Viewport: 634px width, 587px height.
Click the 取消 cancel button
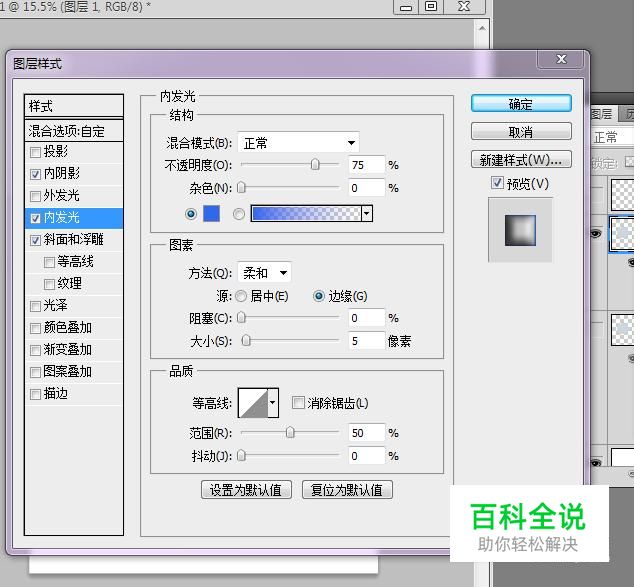pyautogui.click(x=521, y=132)
